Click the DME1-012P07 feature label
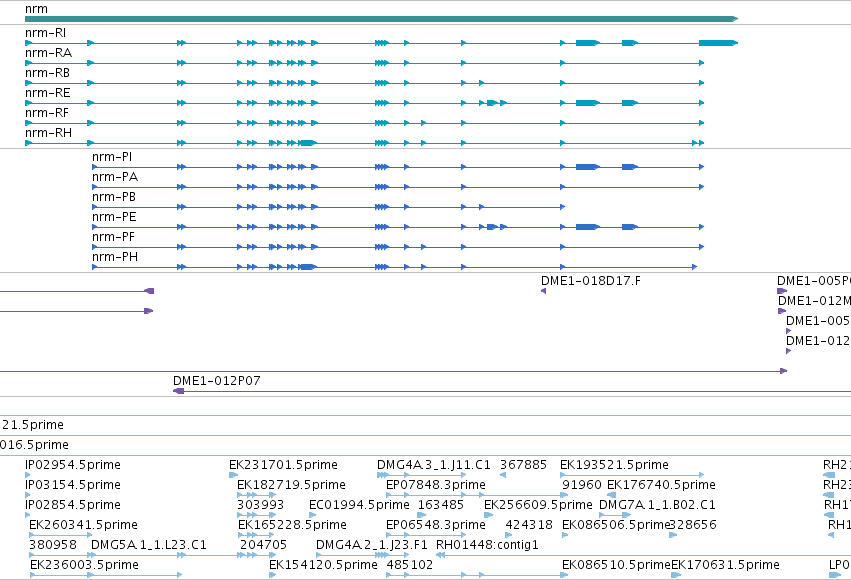 217,381
